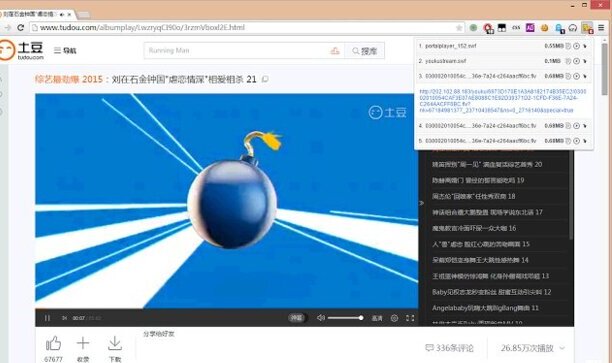This screenshot has height=363, width=612.
Task: Expand the play count dropdown arrow
Action: pyautogui.click(x=562, y=348)
